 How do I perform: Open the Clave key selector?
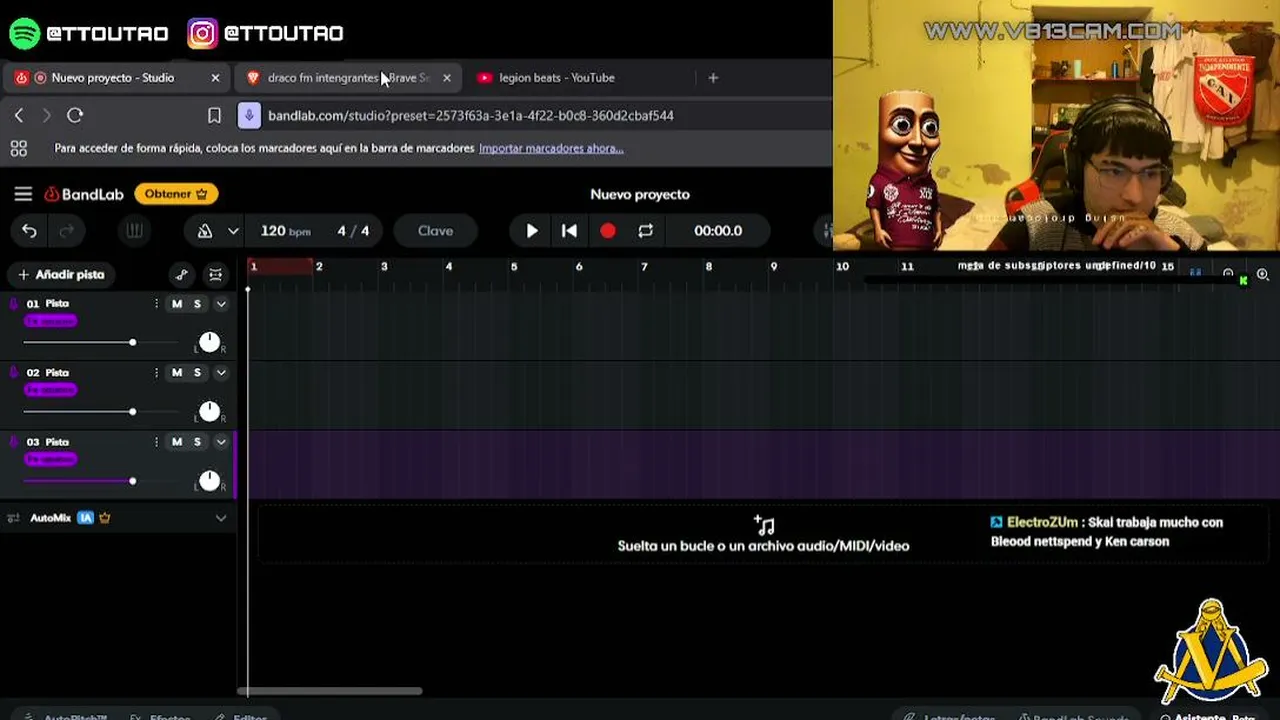point(435,231)
